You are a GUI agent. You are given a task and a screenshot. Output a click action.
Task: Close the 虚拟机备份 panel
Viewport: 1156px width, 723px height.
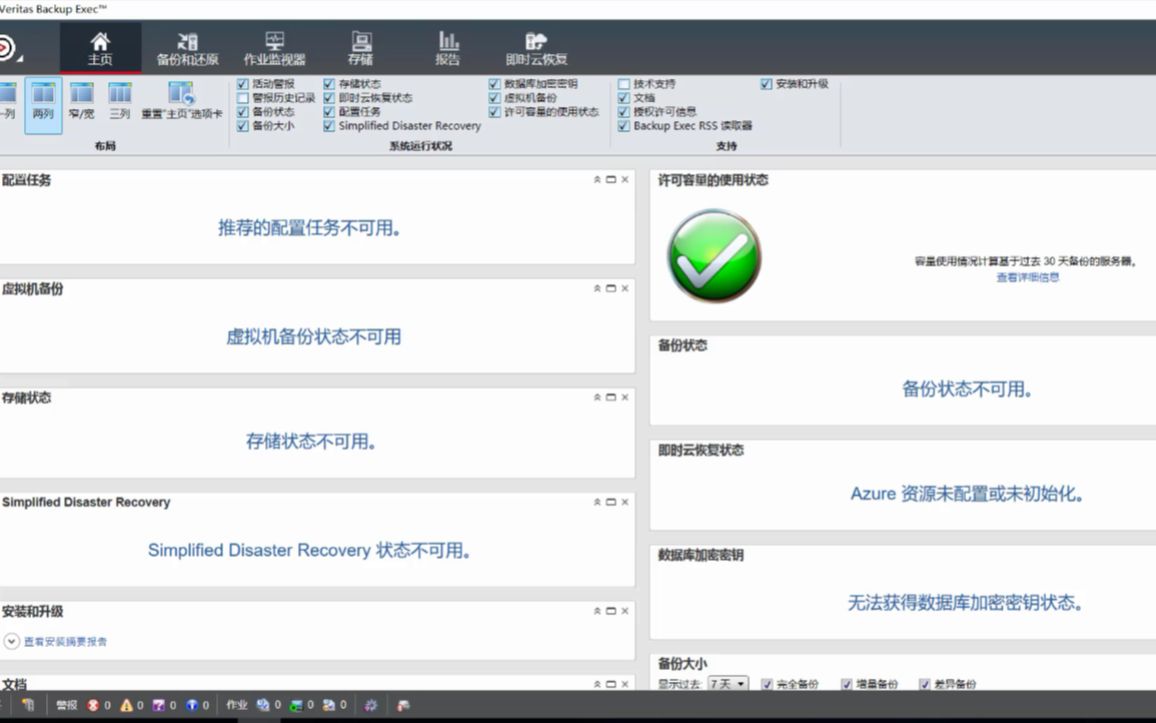click(x=624, y=289)
